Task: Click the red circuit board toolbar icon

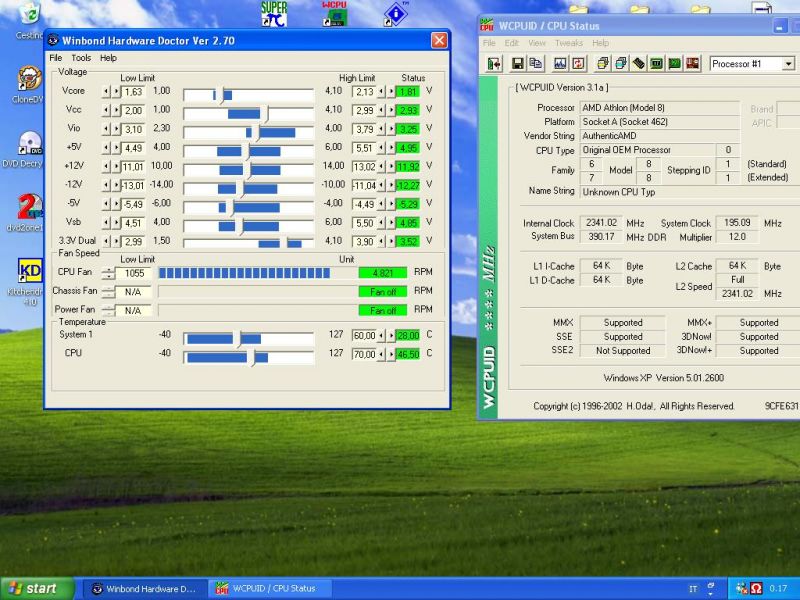Action: [692, 64]
